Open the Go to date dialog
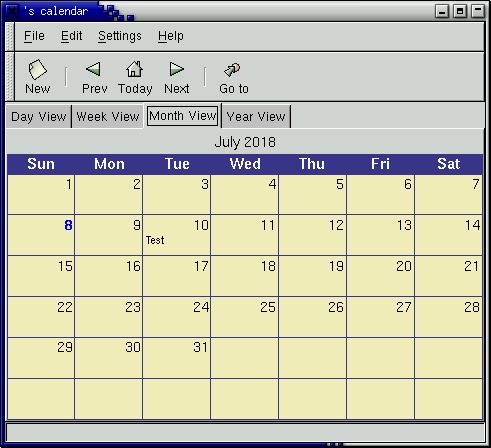Viewport: 491px width, 448px height. click(x=233, y=77)
